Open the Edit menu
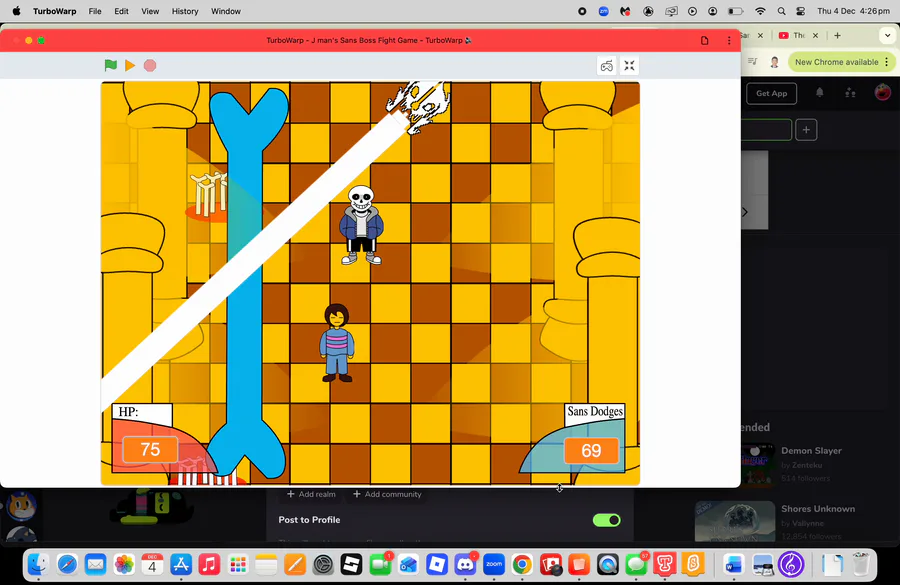Image resolution: width=900 pixels, height=585 pixels. [121, 11]
